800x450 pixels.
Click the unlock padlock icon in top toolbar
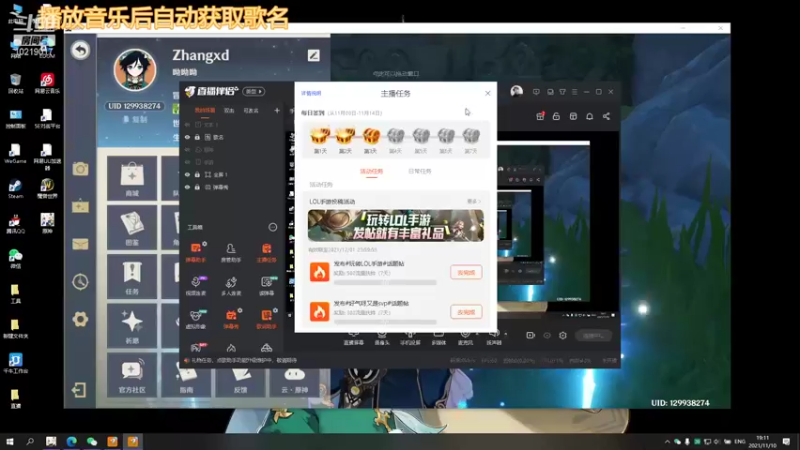pyautogui.click(x=556, y=116)
